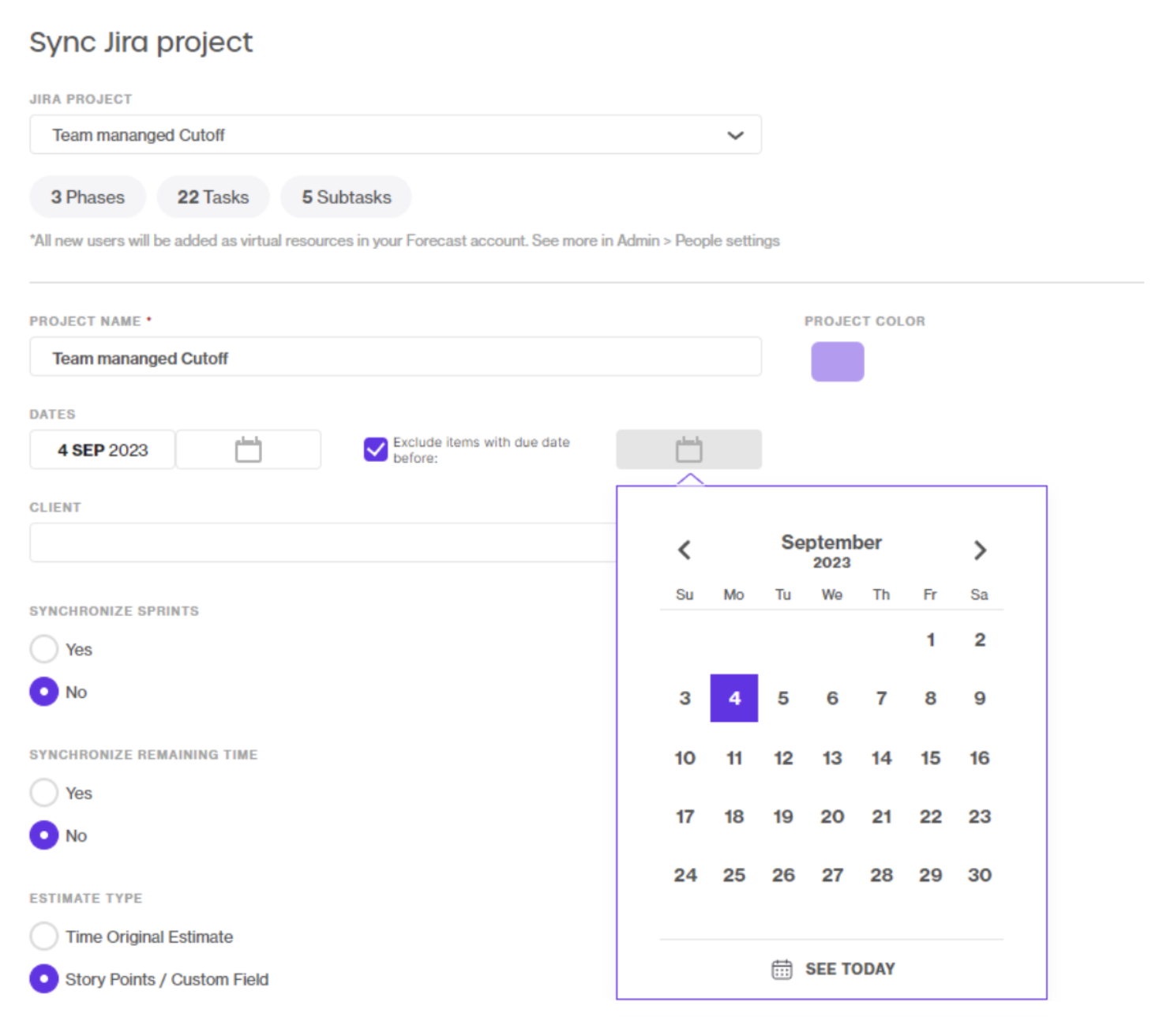1159x1036 pixels.
Task: Click the See Today calendar icon
Action: [x=782, y=969]
